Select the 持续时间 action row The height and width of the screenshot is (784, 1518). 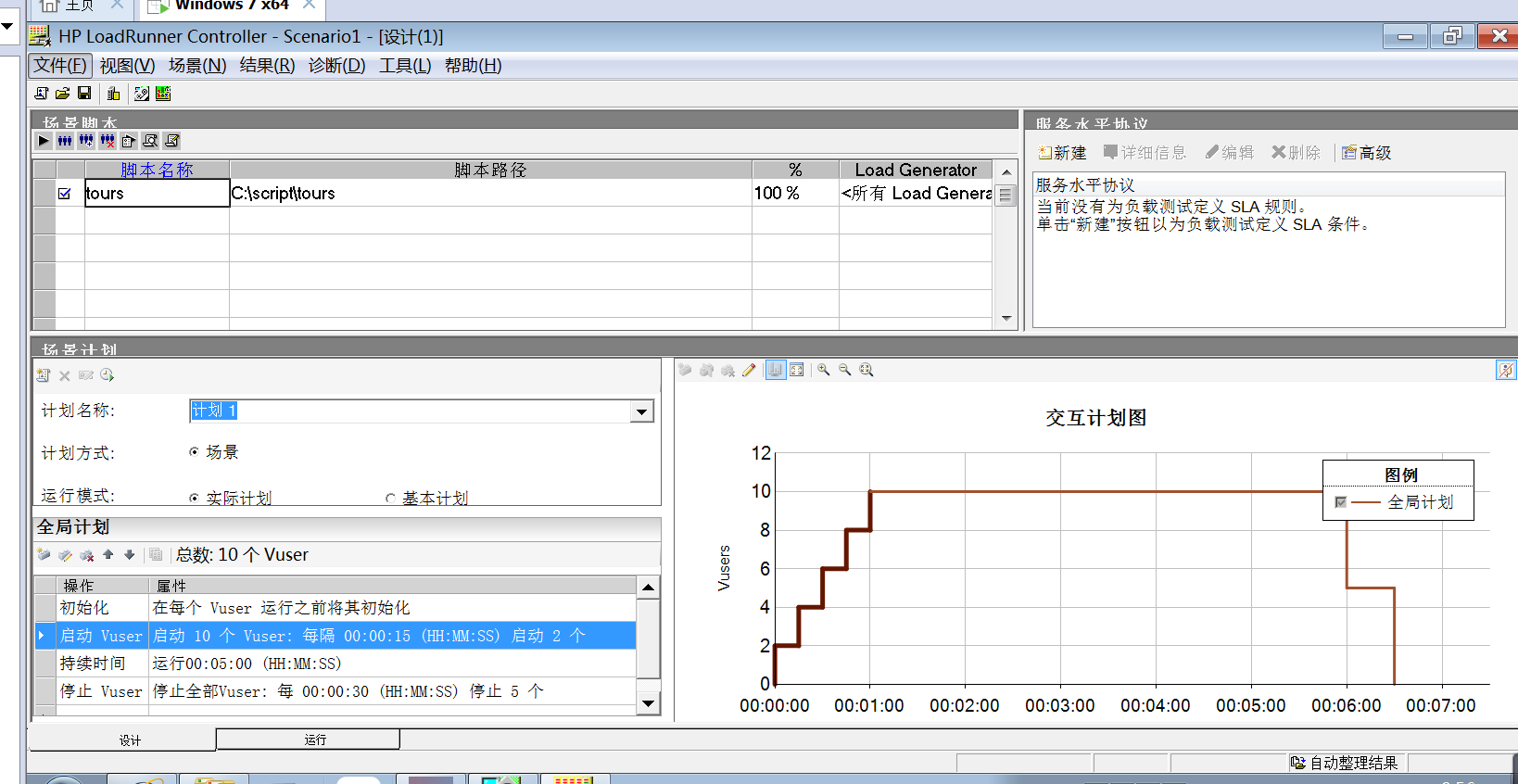point(335,664)
